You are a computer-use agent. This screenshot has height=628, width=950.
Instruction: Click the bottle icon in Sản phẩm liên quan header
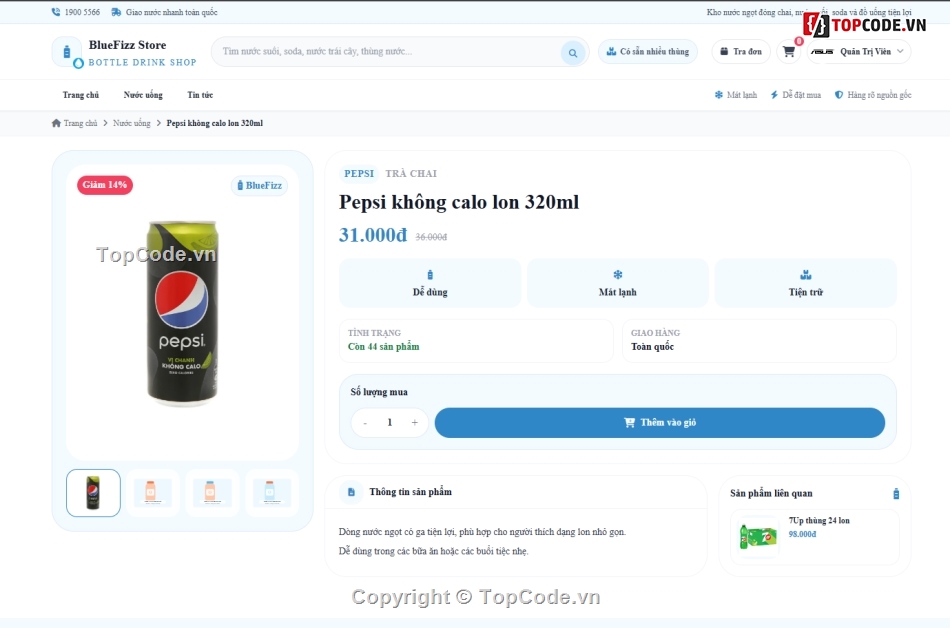tap(896, 494)
